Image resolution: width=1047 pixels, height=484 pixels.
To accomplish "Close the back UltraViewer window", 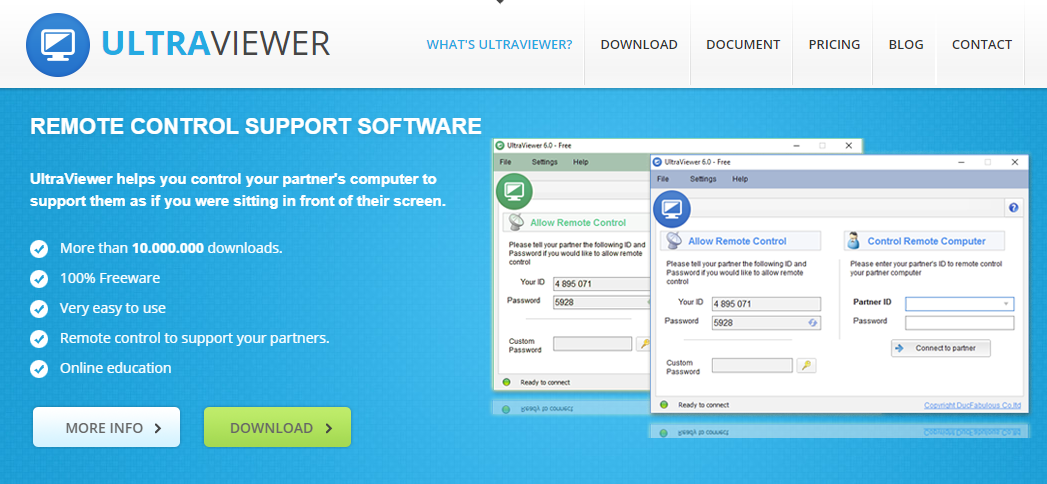I will (x=849, y=145).
